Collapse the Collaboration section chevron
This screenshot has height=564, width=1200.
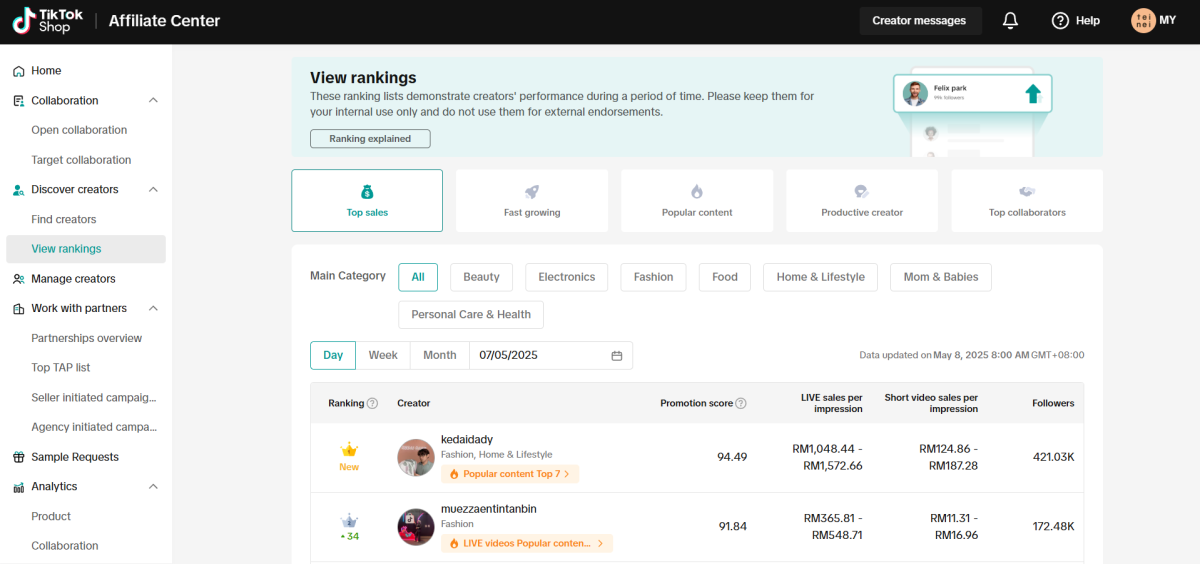[x=153, y=101]
